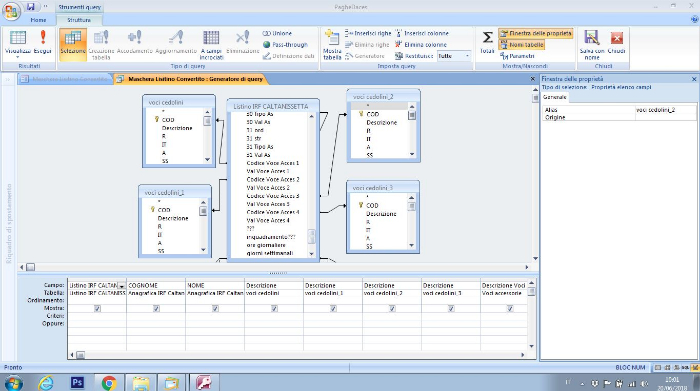Open Photoshop from the taskbar

point(77,383)
